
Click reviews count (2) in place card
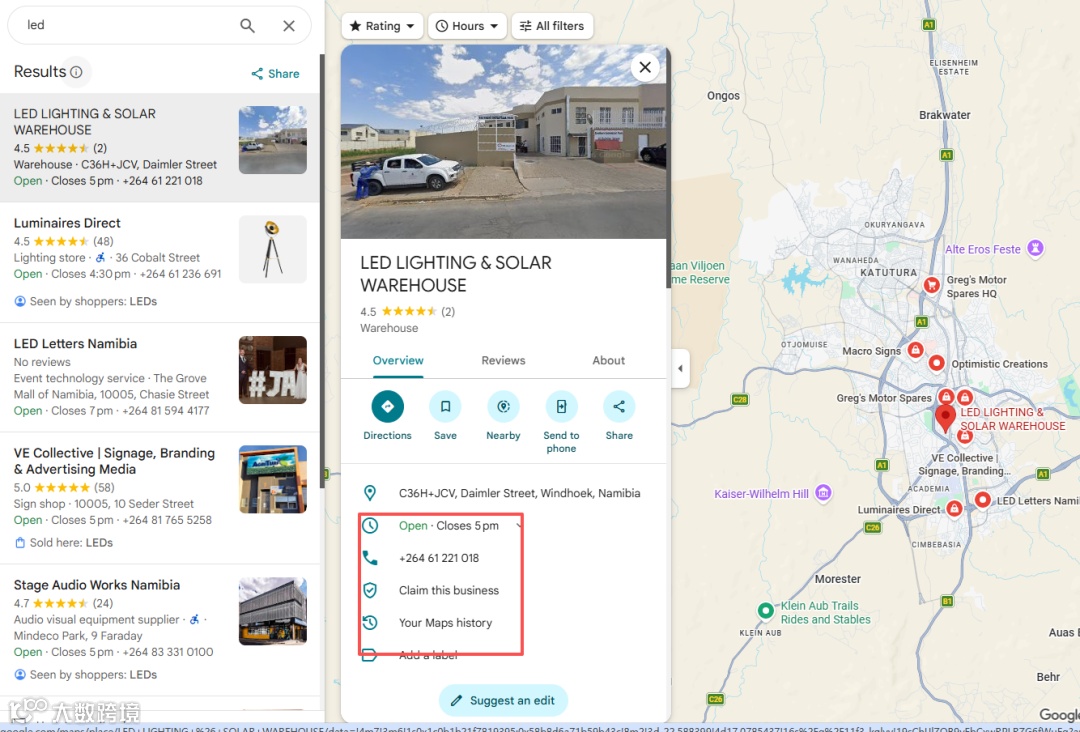[448, 311]
